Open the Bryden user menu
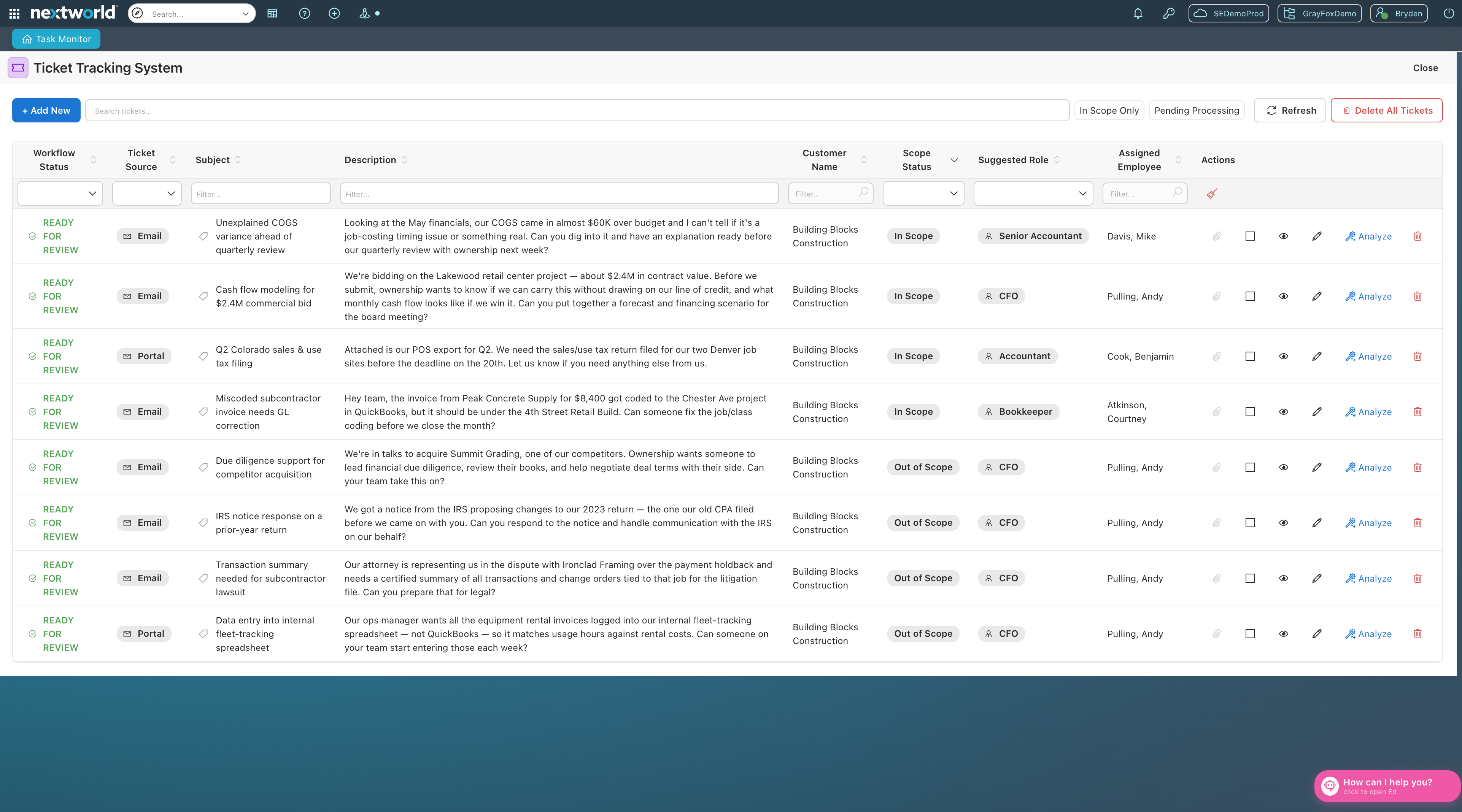This screenshot has width=1462, height=812. pos(1398,13)
